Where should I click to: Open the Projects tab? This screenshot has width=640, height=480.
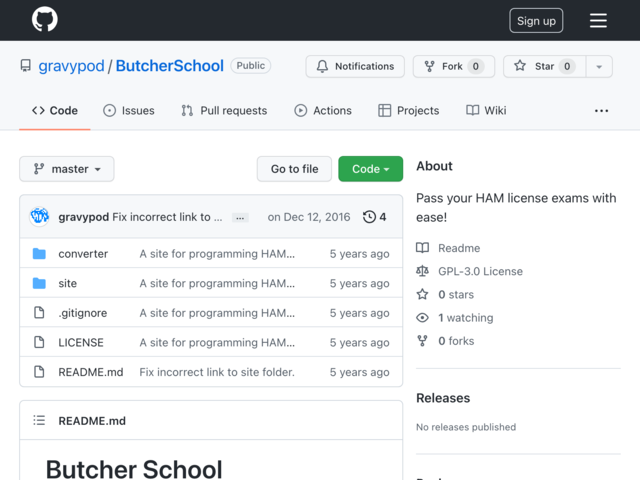pos(409,111)
